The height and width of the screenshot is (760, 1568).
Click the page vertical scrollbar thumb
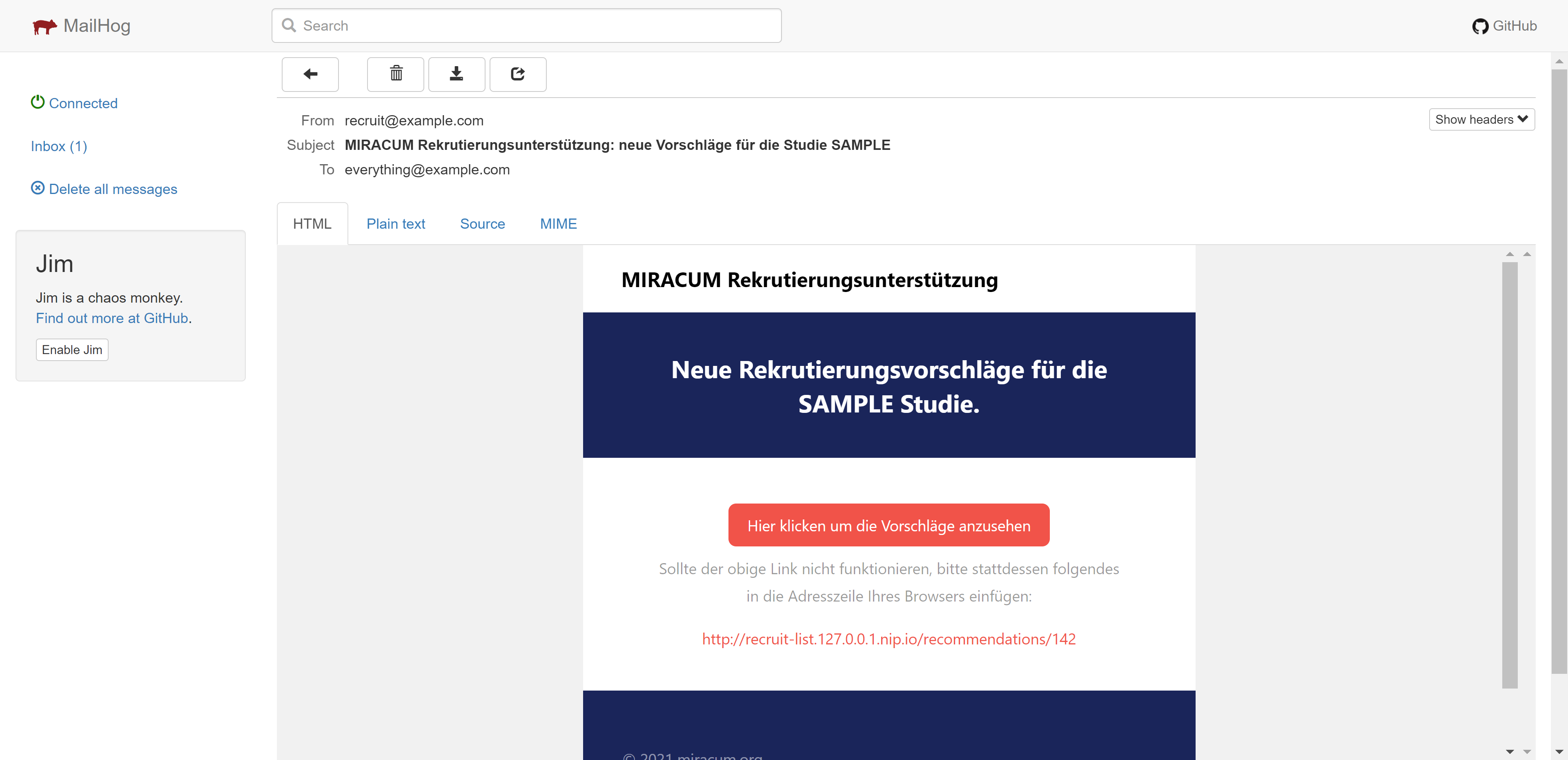pos(1559,372)
